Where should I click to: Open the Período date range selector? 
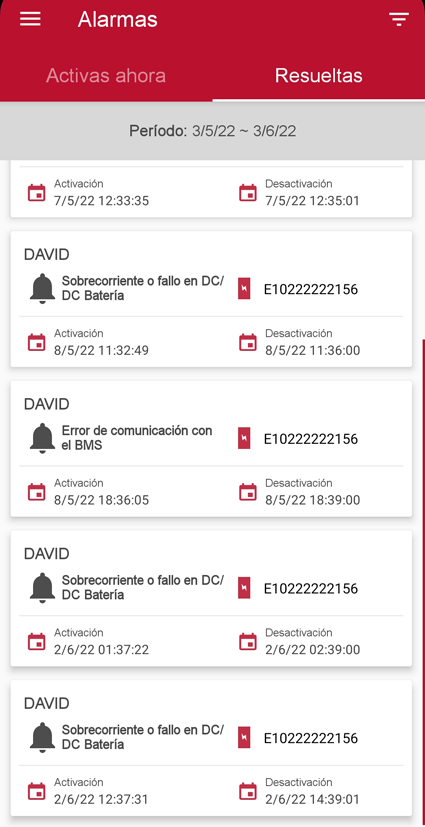[x=212, y=131]
